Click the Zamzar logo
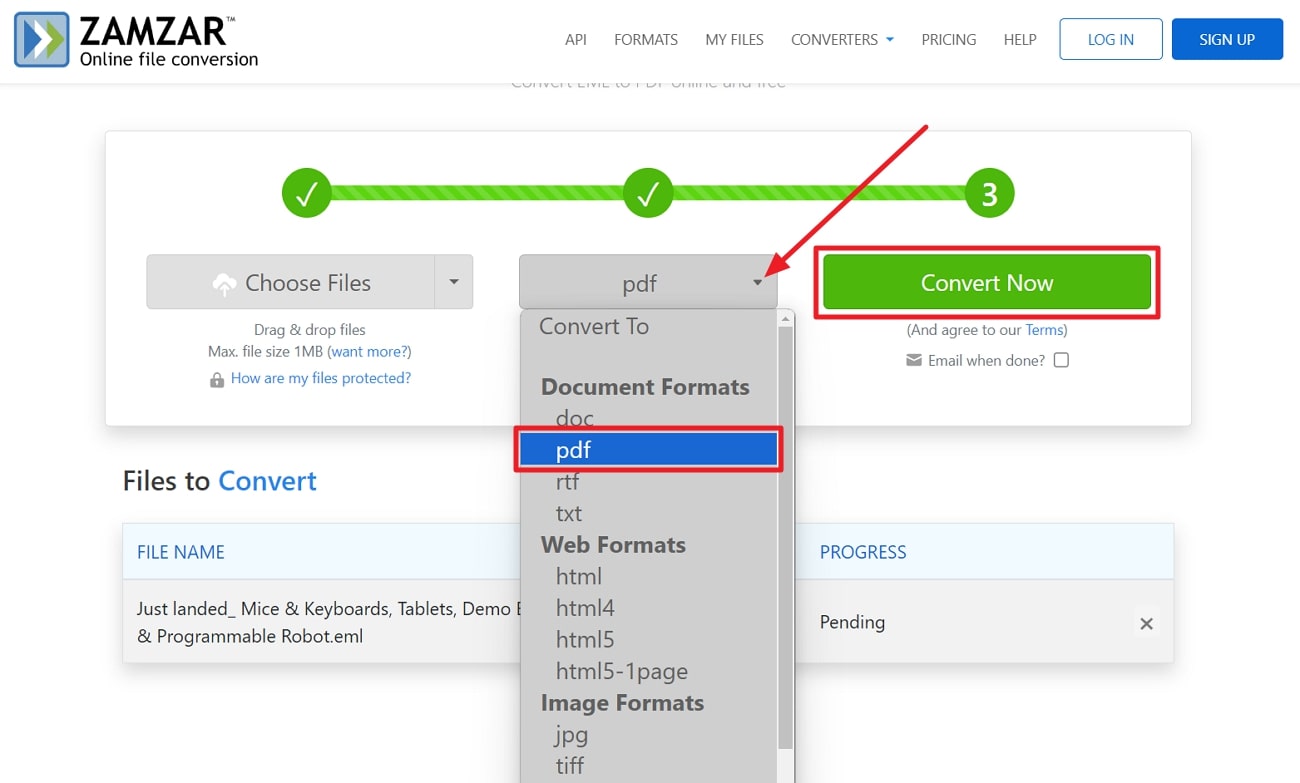The height and width of the screenshot is (783, 1300). [136, 40]
